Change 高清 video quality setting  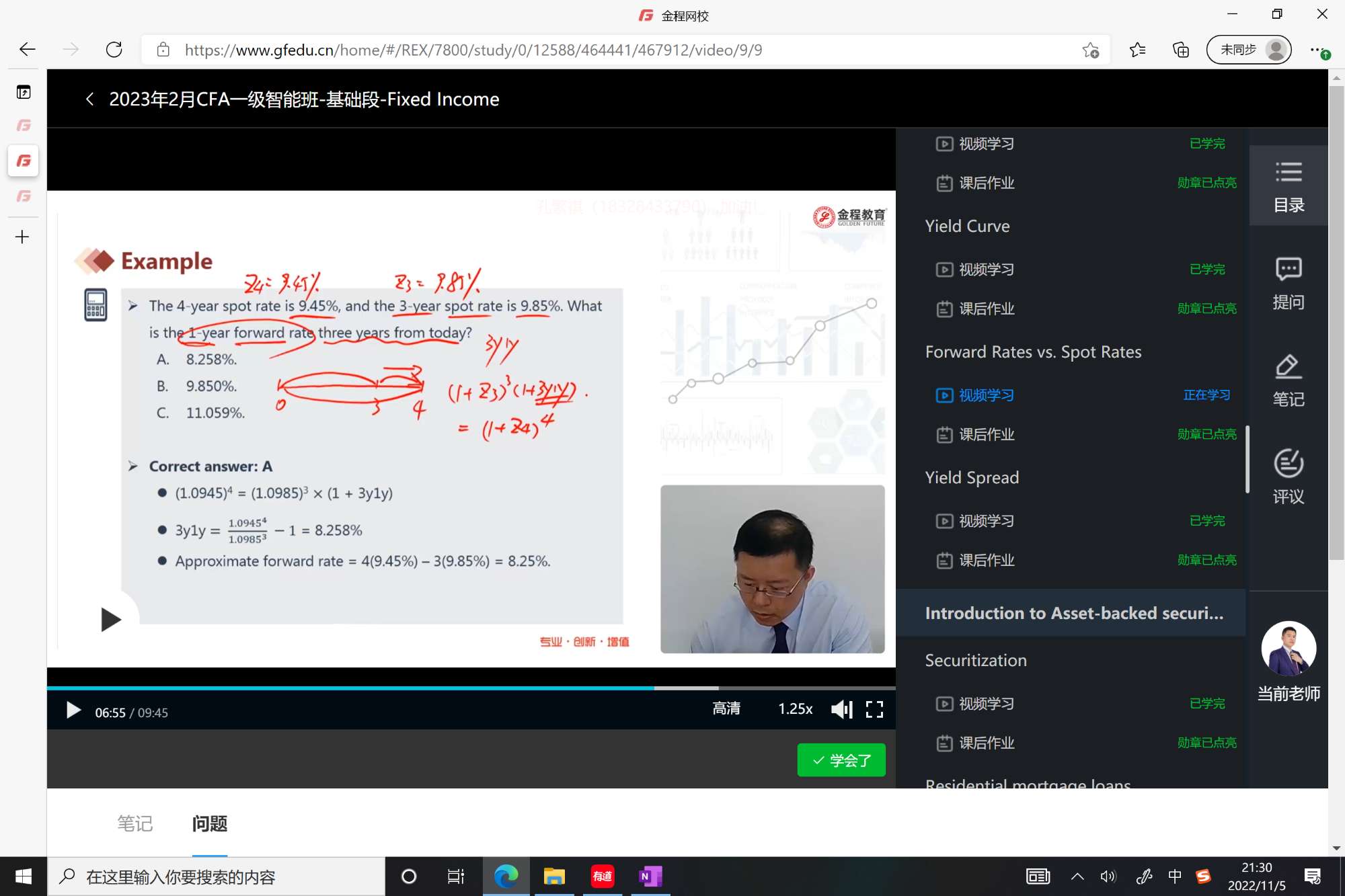pos(726,709)
